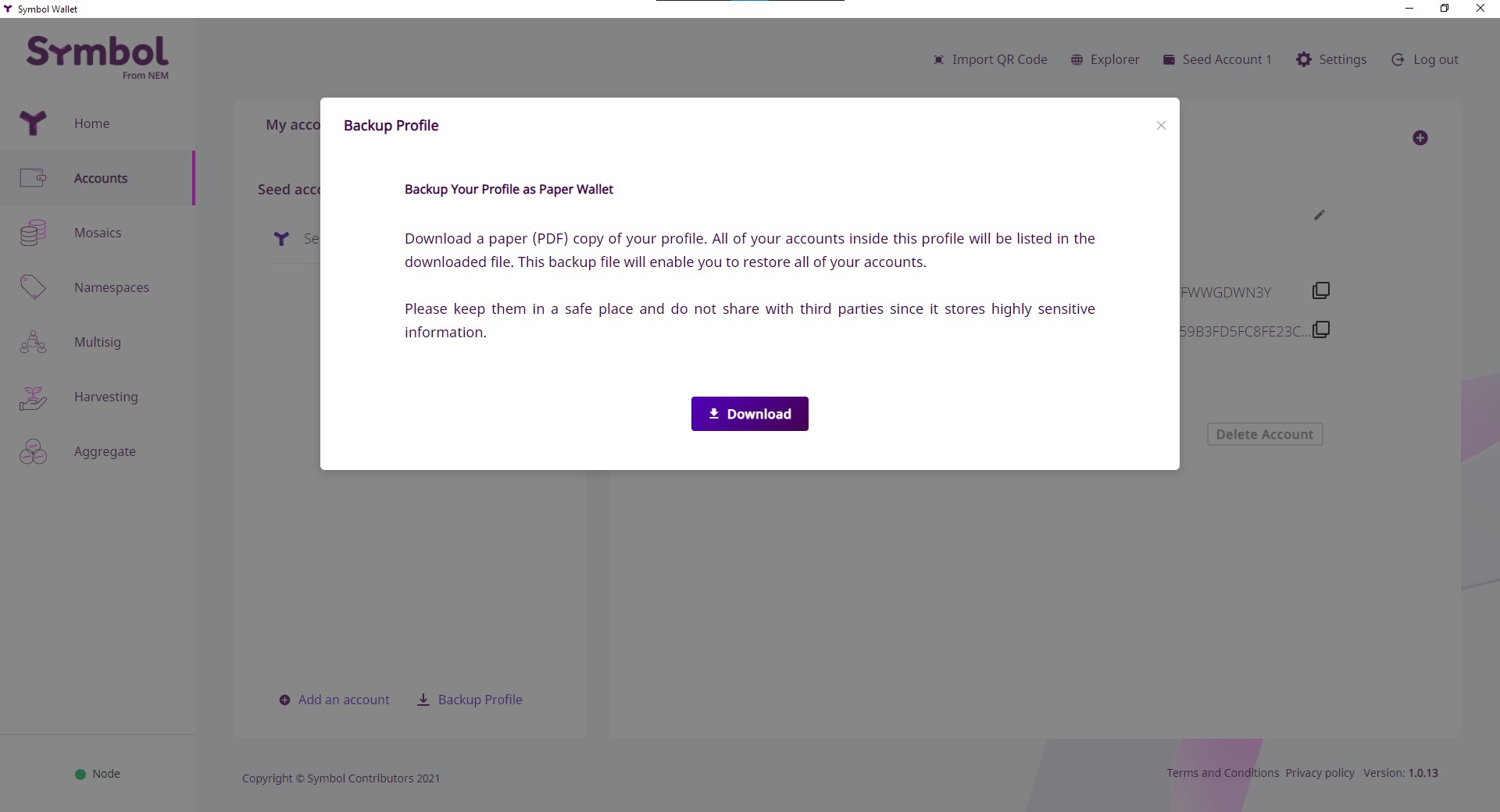
Task: Close the Backup Profile dialog
Action: 1161,126
